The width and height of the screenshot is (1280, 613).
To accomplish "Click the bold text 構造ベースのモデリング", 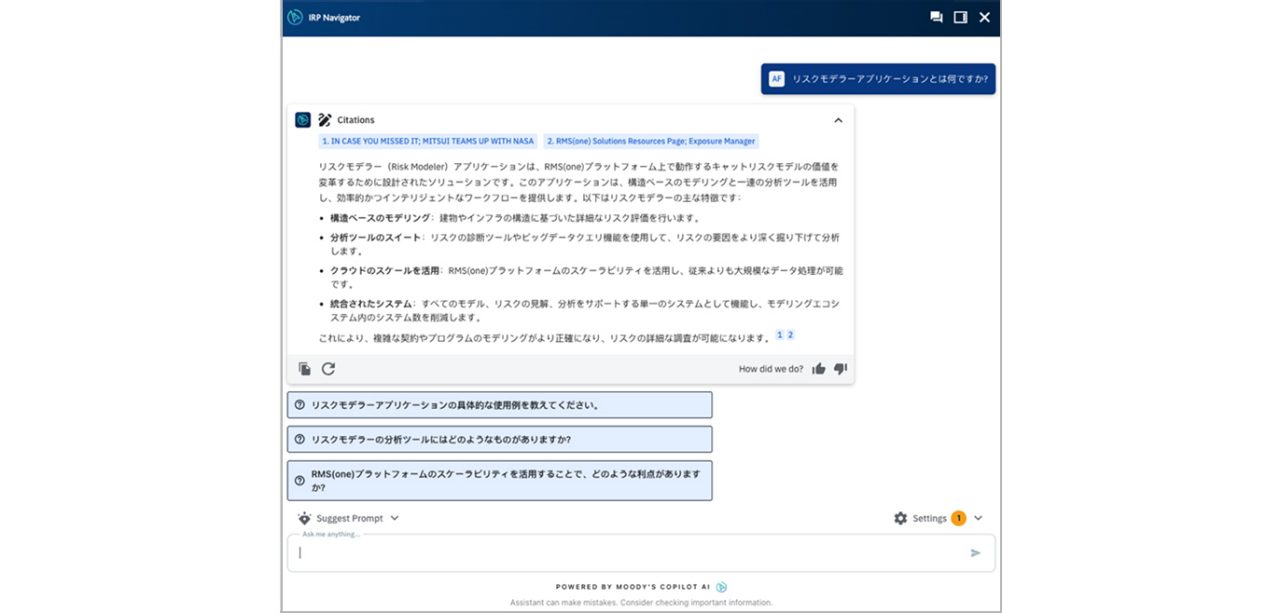I will point(380,218).
